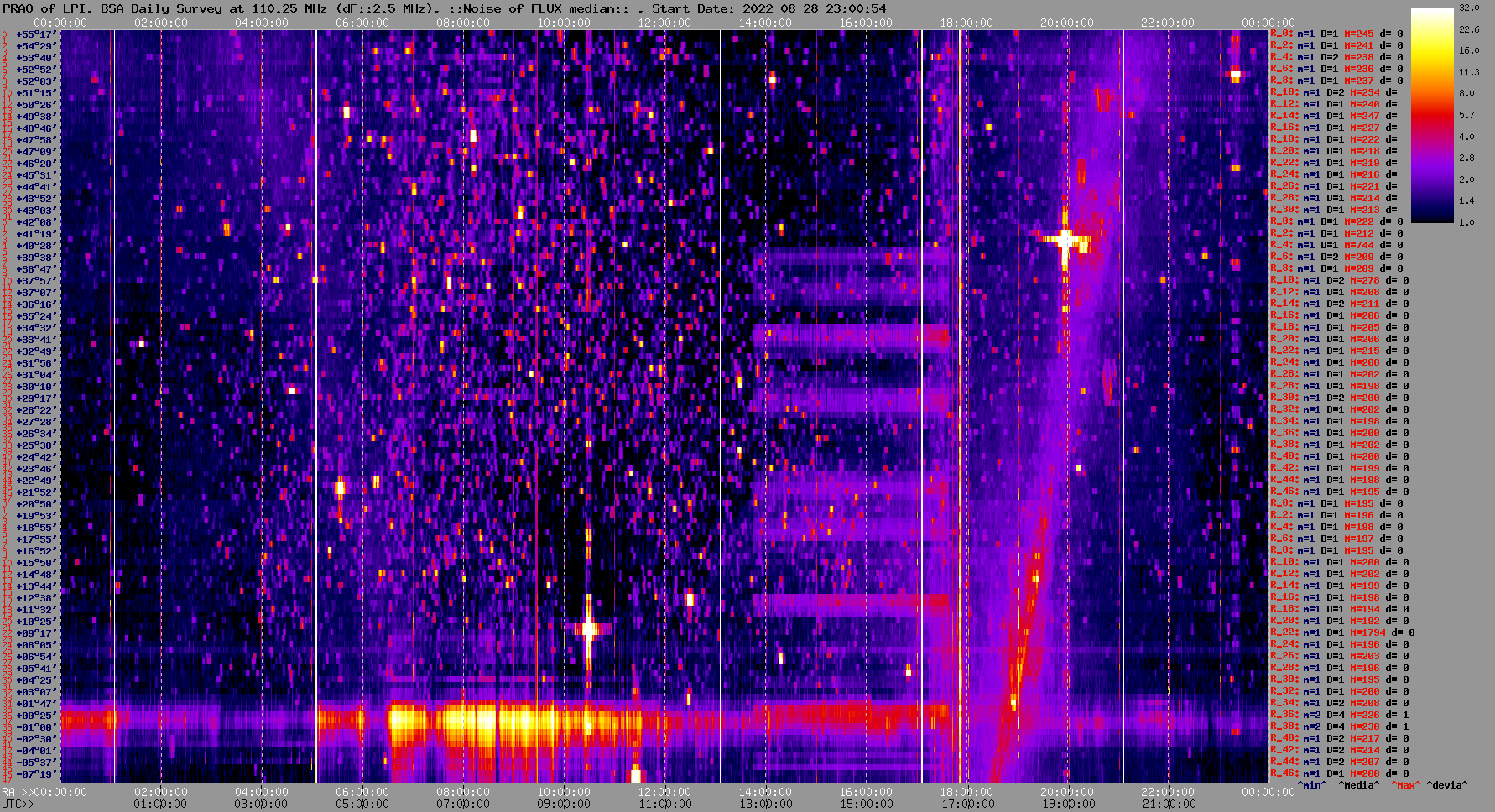The width and height of the screenshot is (1495, 812).
Task: Pick the 5.7 color scale label
Action: [x=1466, y=115]
